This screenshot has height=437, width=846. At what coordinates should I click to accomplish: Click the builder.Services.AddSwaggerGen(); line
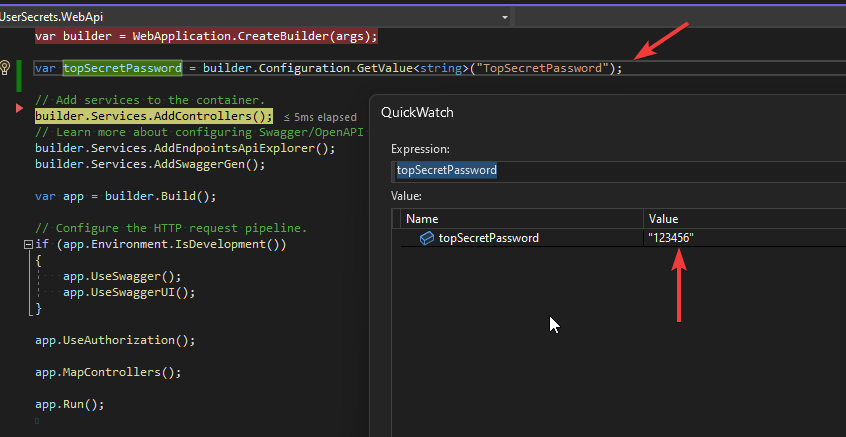[150, 164]
